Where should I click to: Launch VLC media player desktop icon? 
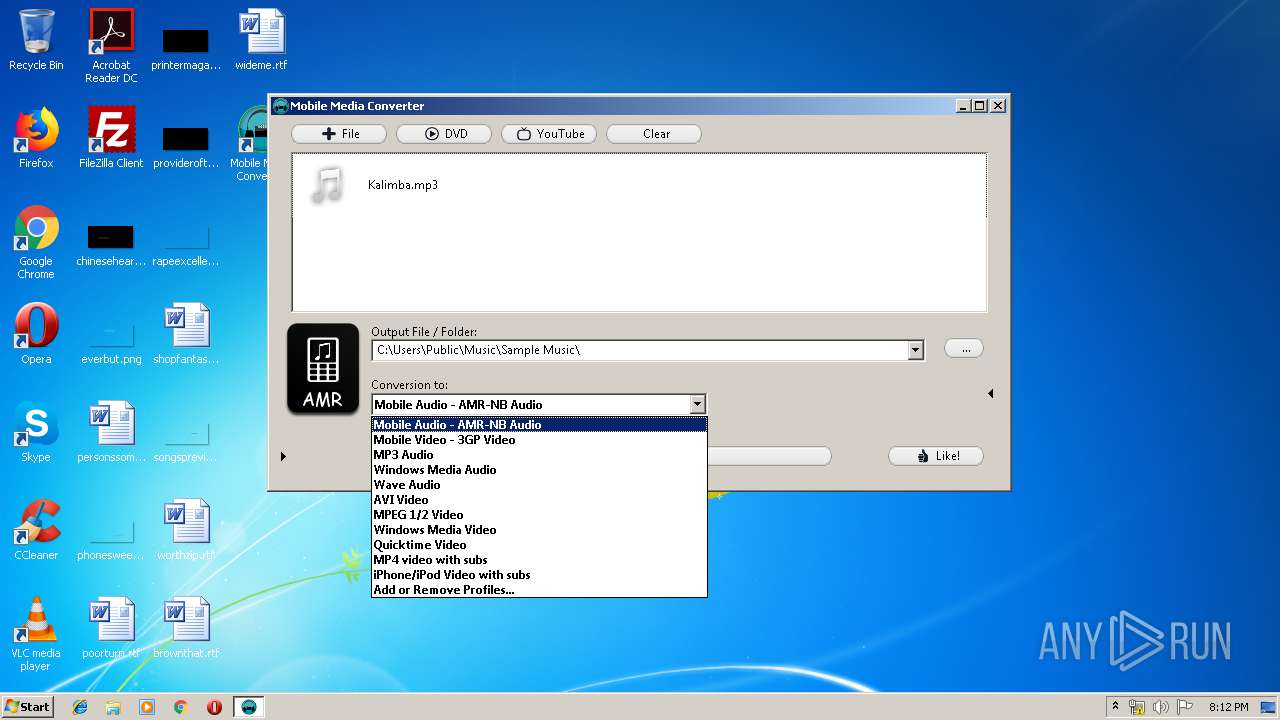tap(36, 634)
